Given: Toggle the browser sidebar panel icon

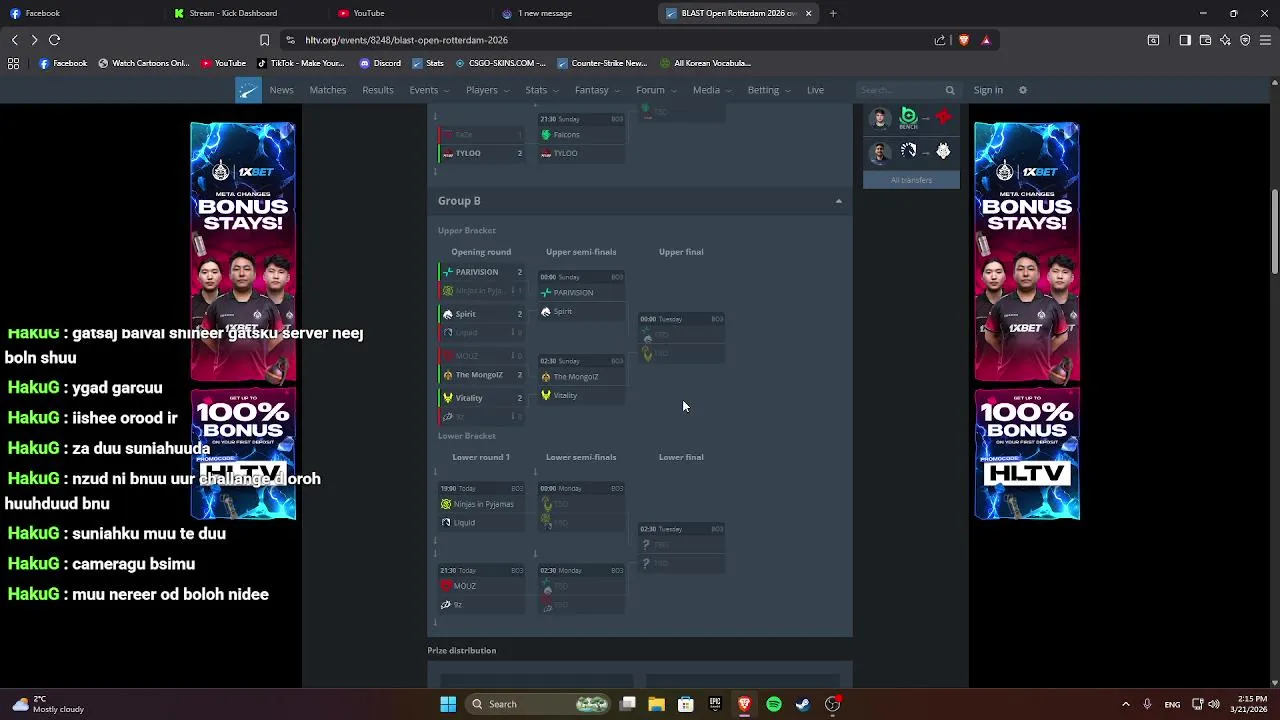Looking at the screenshot, I should tap(1185, 40).
